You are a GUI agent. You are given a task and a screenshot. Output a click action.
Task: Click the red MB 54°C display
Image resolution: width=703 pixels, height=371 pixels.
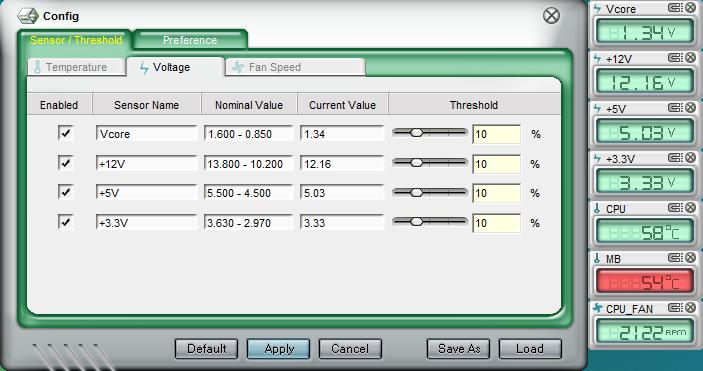click(644, 281)
